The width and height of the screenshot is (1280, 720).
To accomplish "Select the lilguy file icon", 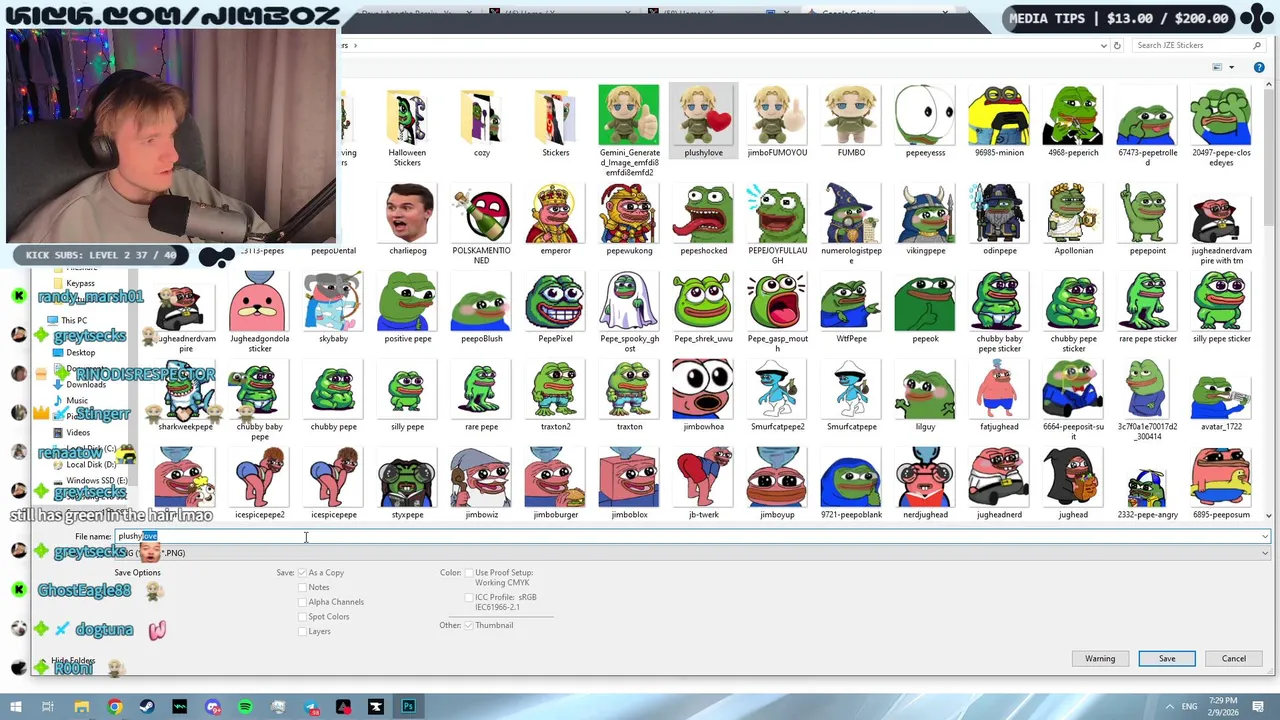I will pyautogui.click(x=925, y=390).
